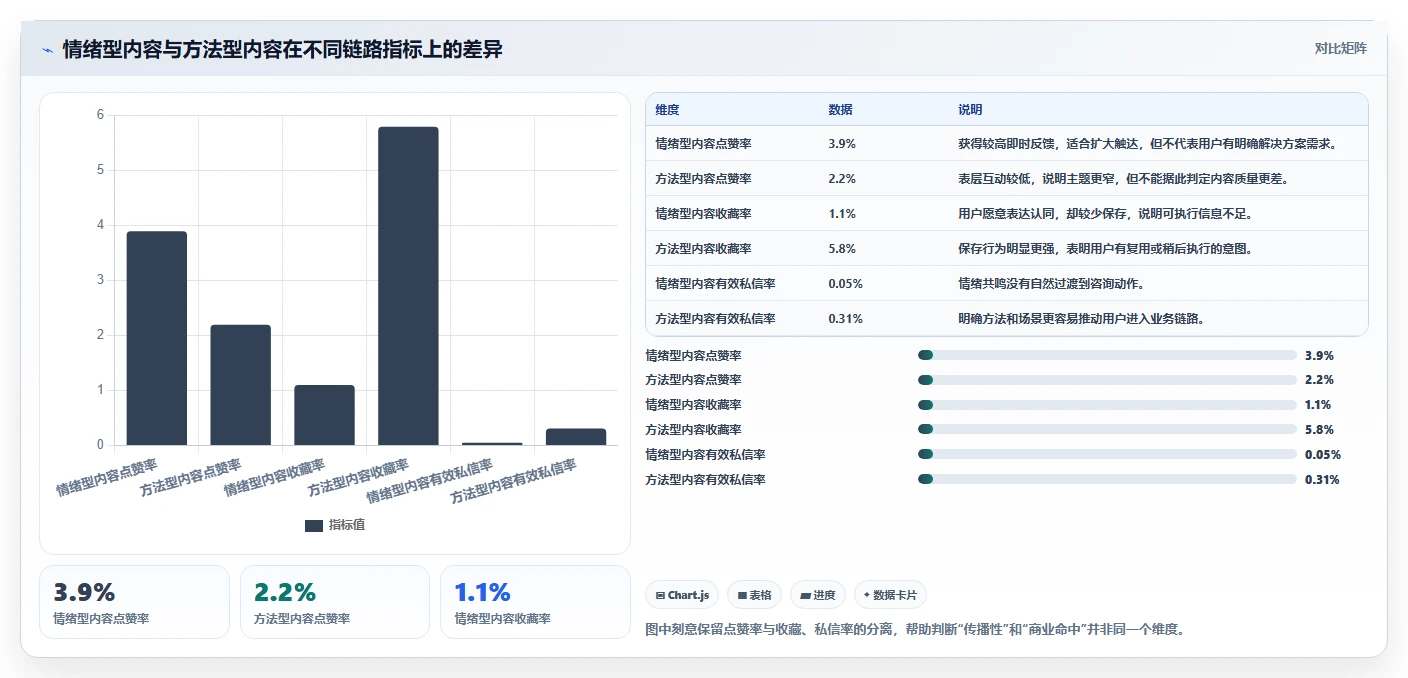Click the 维度 column header

[x=667, y=110]
